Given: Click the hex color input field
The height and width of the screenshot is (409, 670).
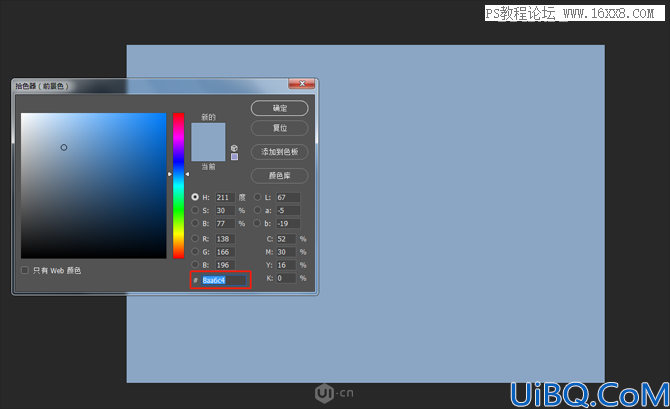Looking at the screenshot, I should tap(224, 280).
